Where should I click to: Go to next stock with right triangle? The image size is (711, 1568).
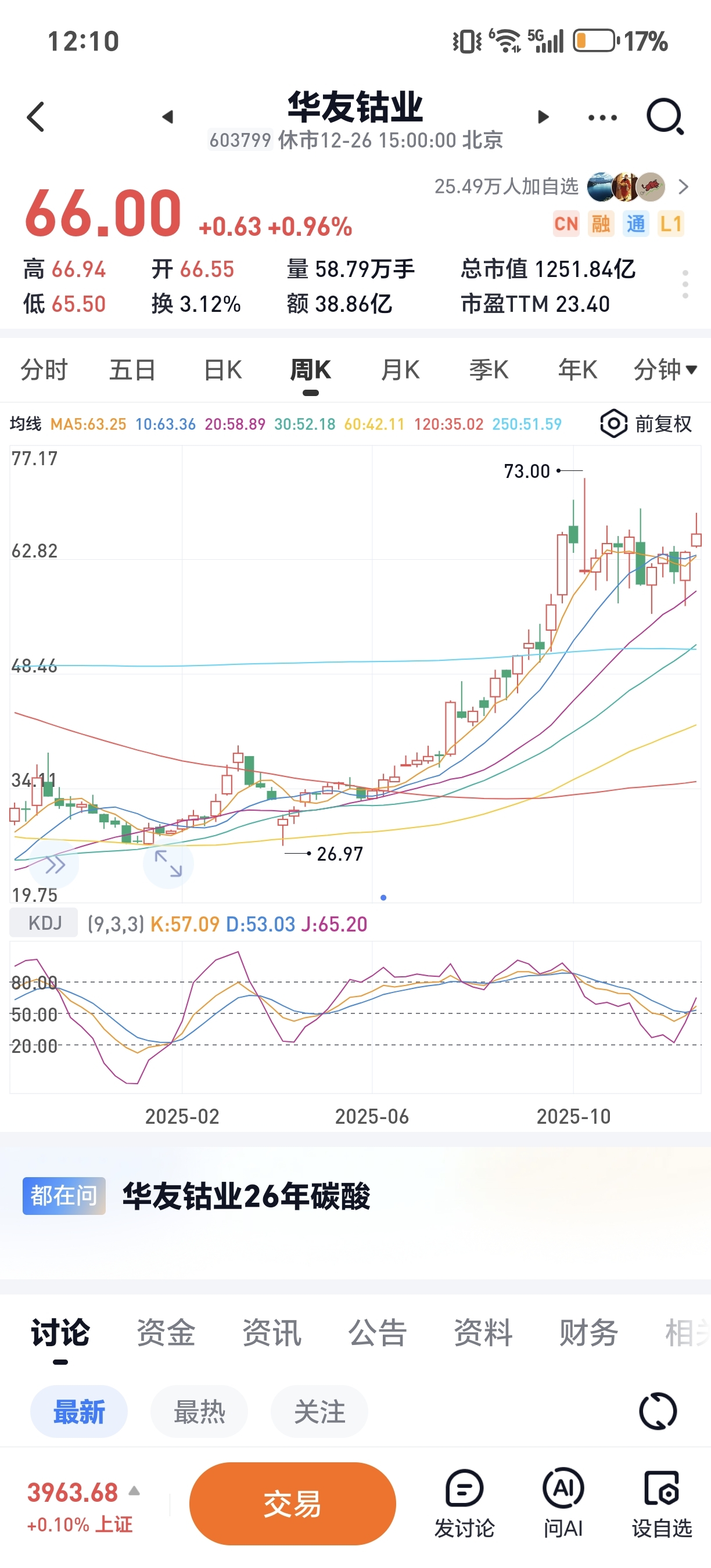pos(544,117)
